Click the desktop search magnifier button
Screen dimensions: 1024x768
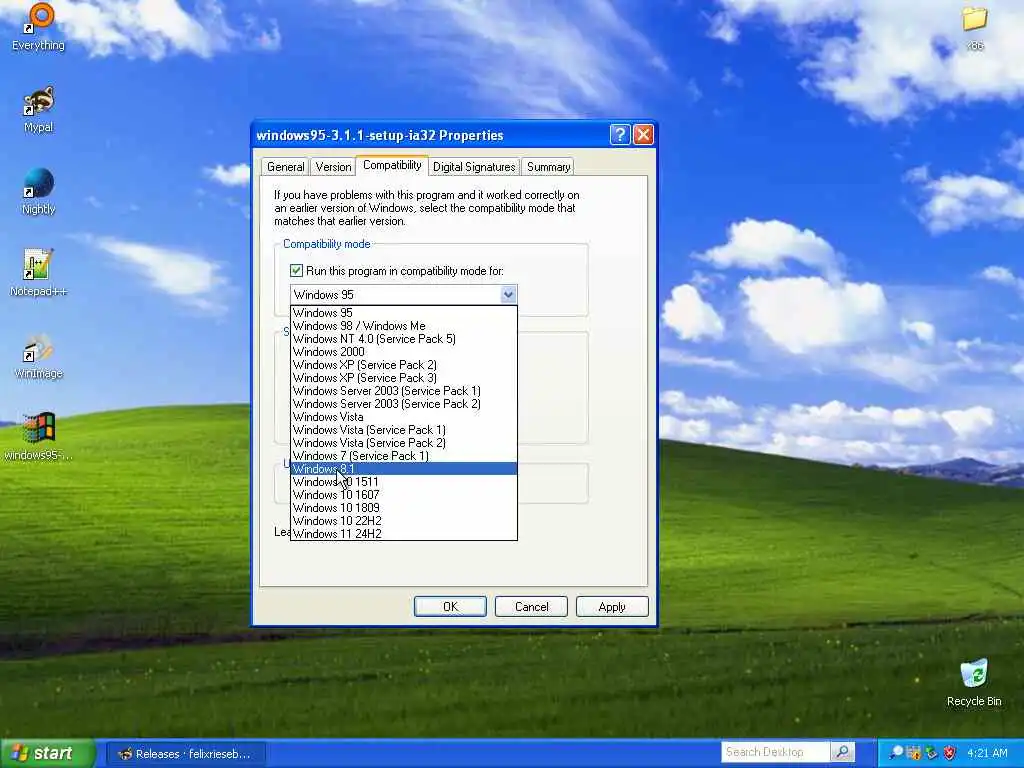point(842,752)
